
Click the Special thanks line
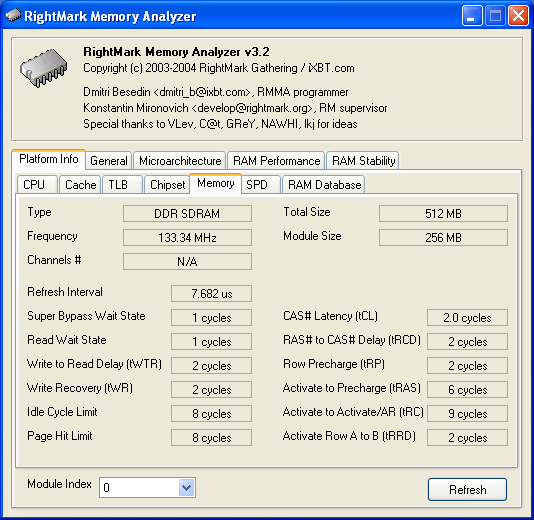pyautogui.click(x=220, y=124)
